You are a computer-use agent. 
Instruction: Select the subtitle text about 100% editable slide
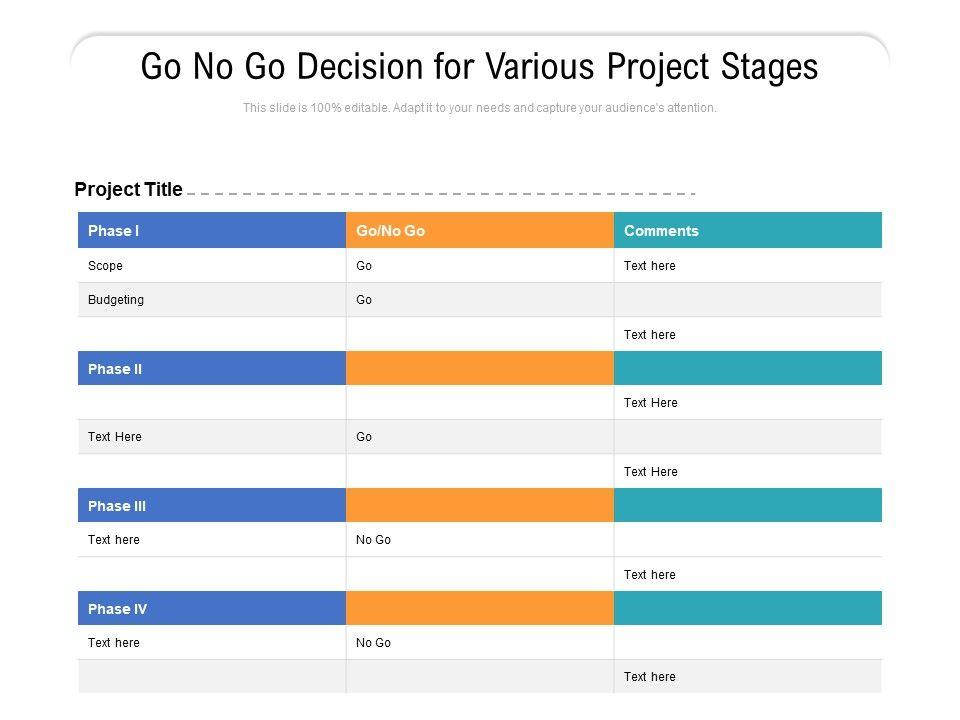[479, 108]
